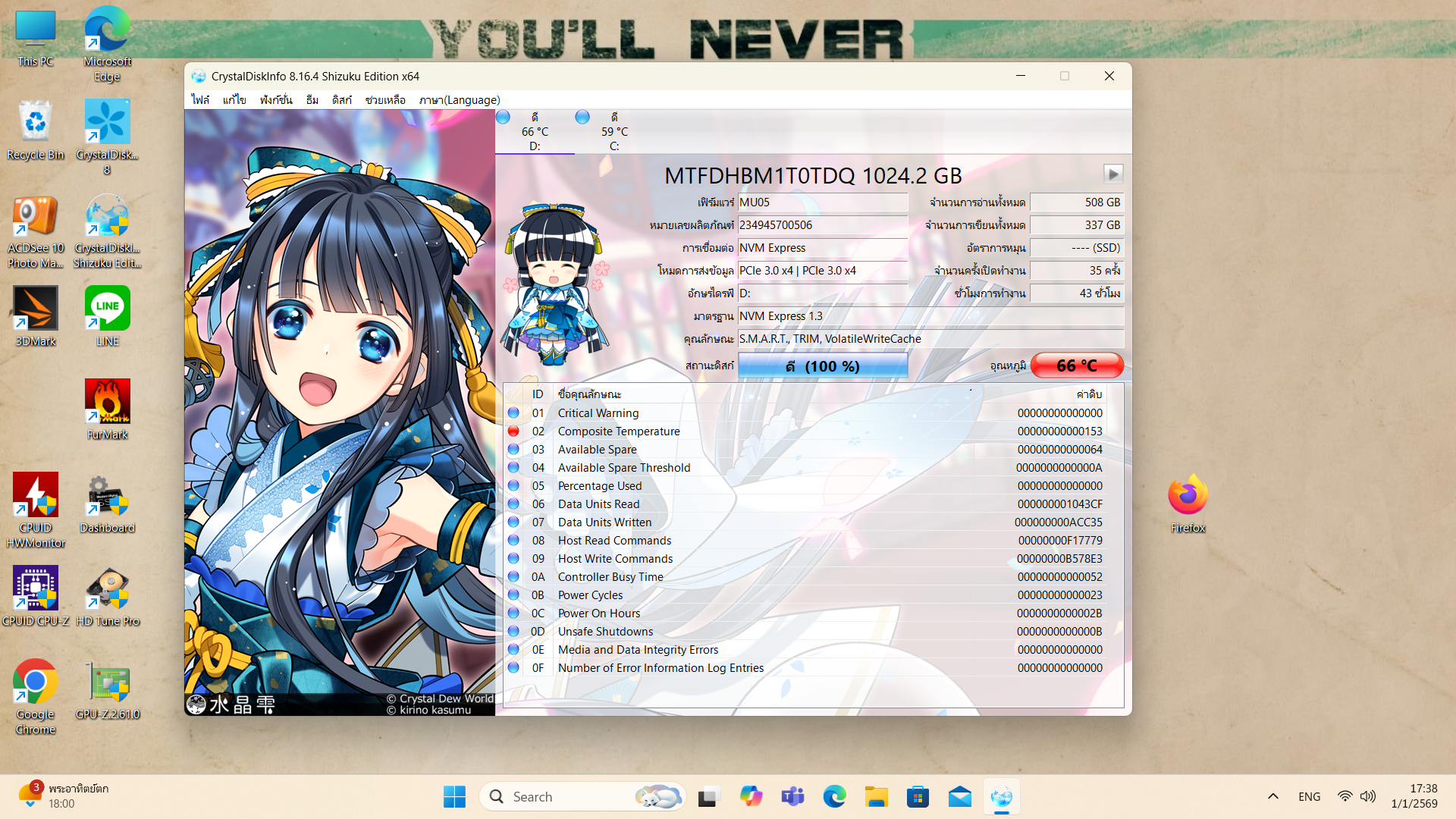This screenshot has height=819, width=1456.
Task: Select the D: drive 66 °C tab
Action: 534,131
